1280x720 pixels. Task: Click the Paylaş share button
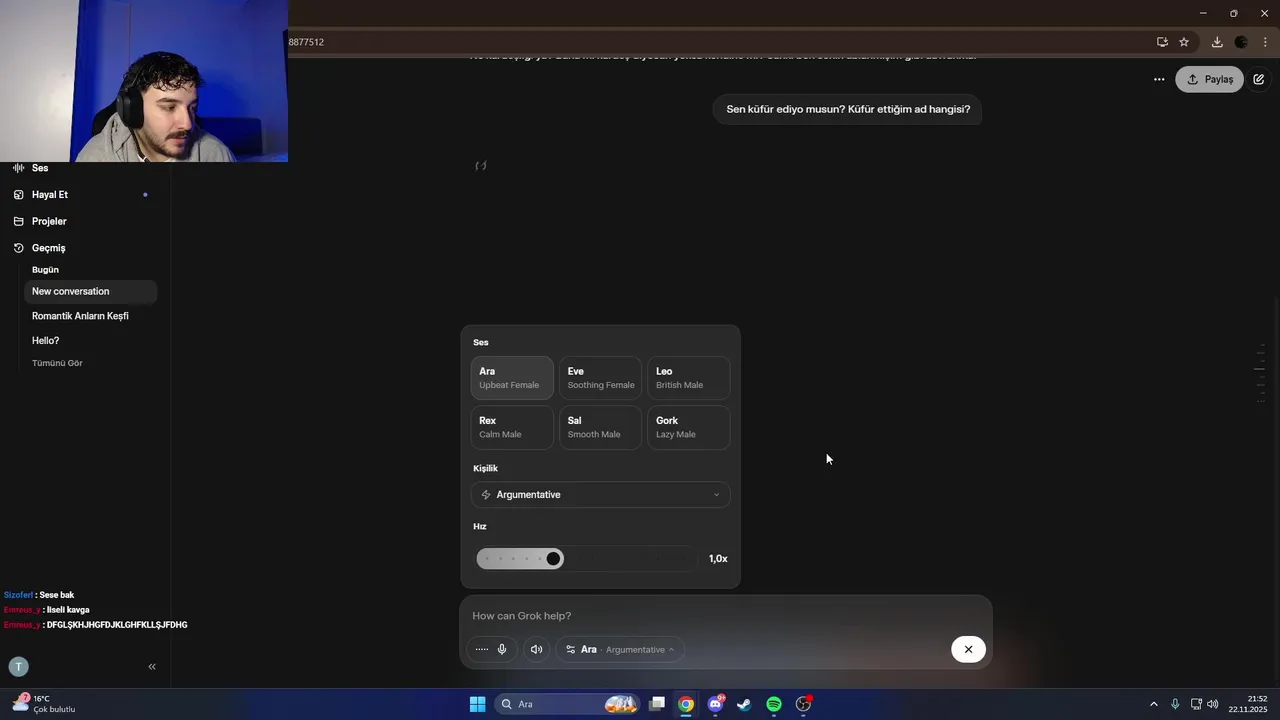tap(1209, 79)
